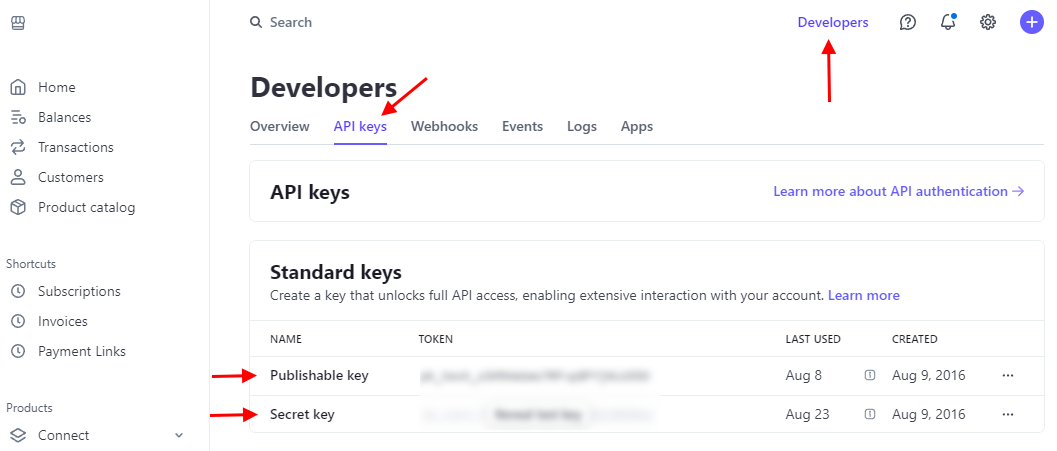Click the clock icon beside Payment Links
This screenshot has height=451, width=1057.
18,351
